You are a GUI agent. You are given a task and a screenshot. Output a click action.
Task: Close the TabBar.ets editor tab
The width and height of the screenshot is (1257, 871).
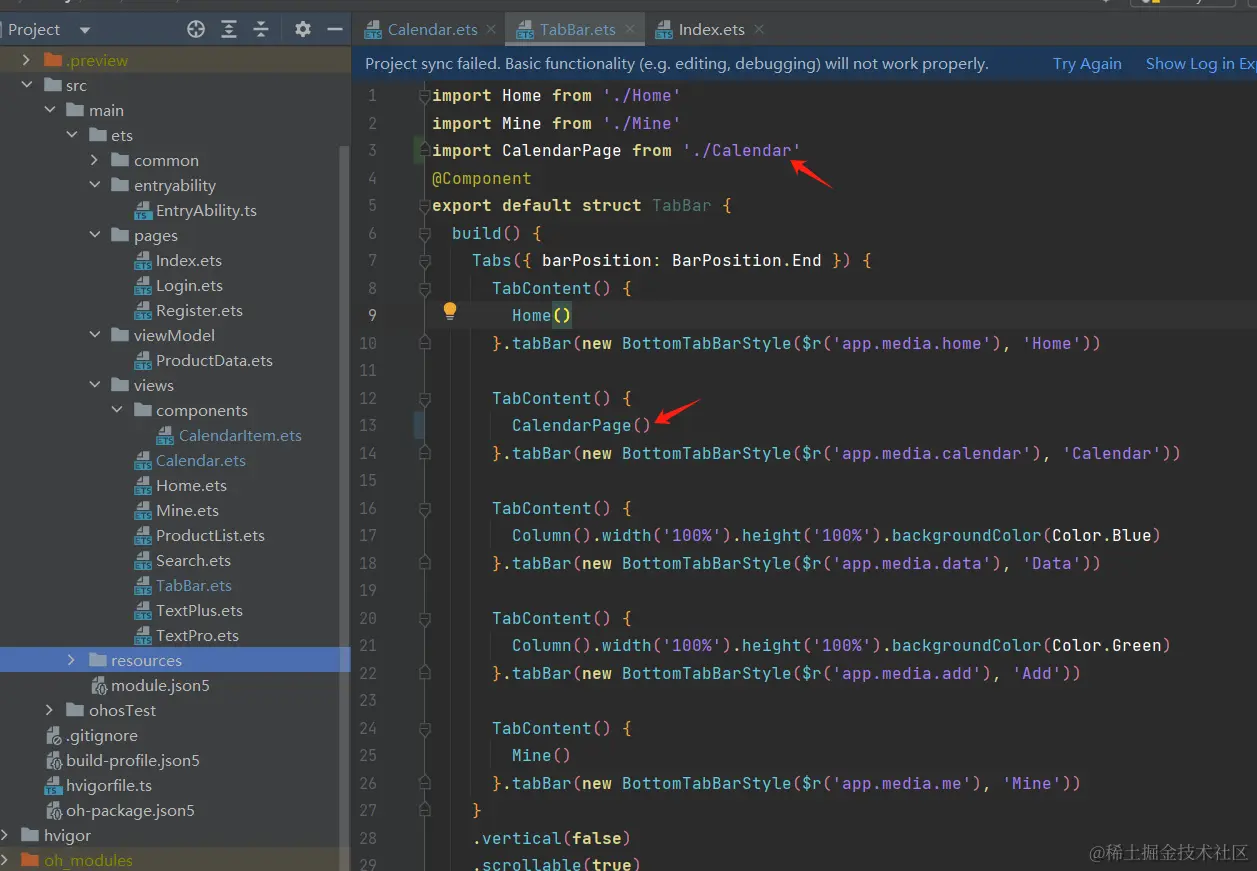point(630,29)
